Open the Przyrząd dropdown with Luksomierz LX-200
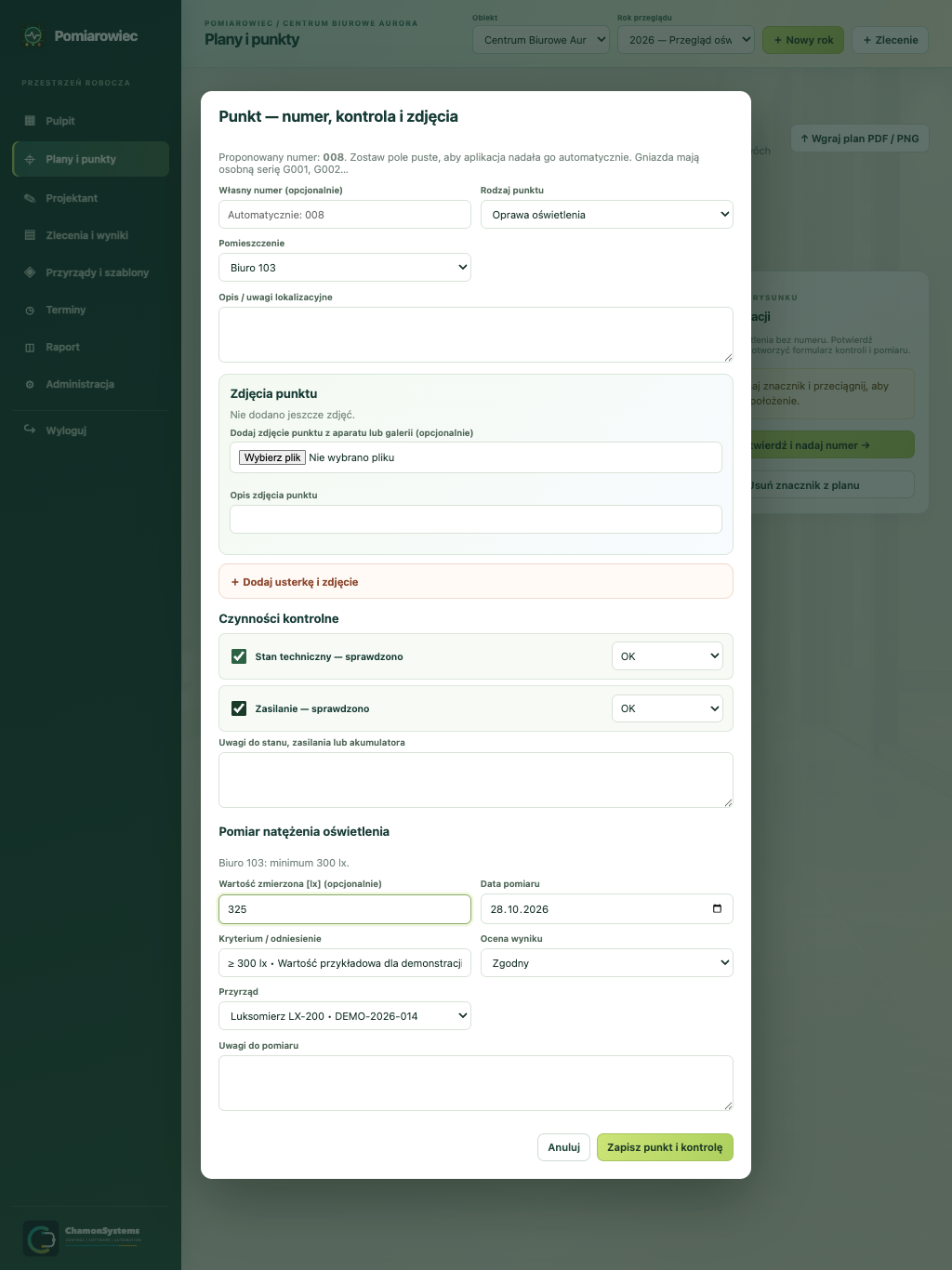Viewport: 952px width, 1270px height. point(345,1016)
